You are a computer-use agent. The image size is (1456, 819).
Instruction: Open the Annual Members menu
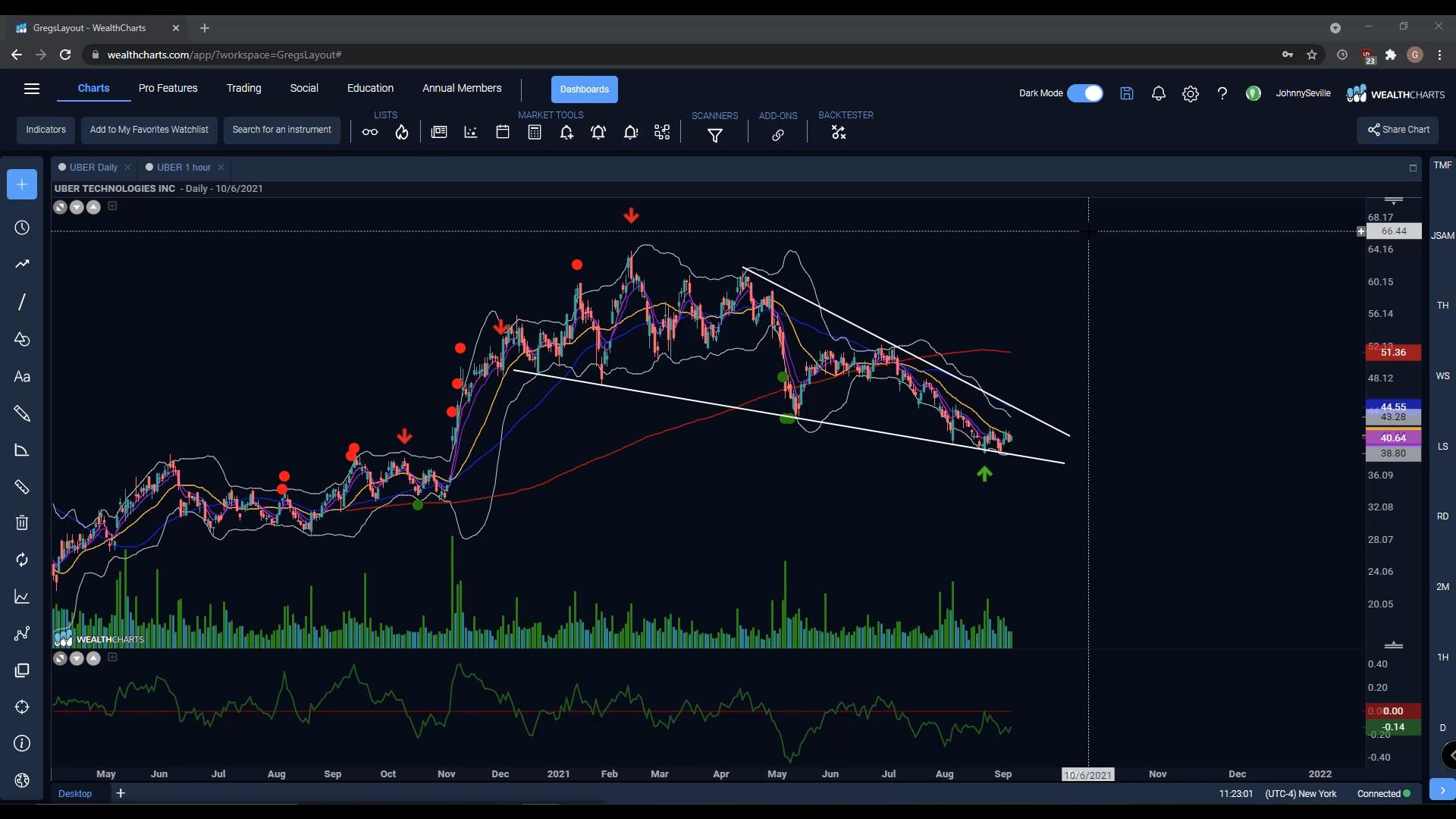[x=462, y=88]
